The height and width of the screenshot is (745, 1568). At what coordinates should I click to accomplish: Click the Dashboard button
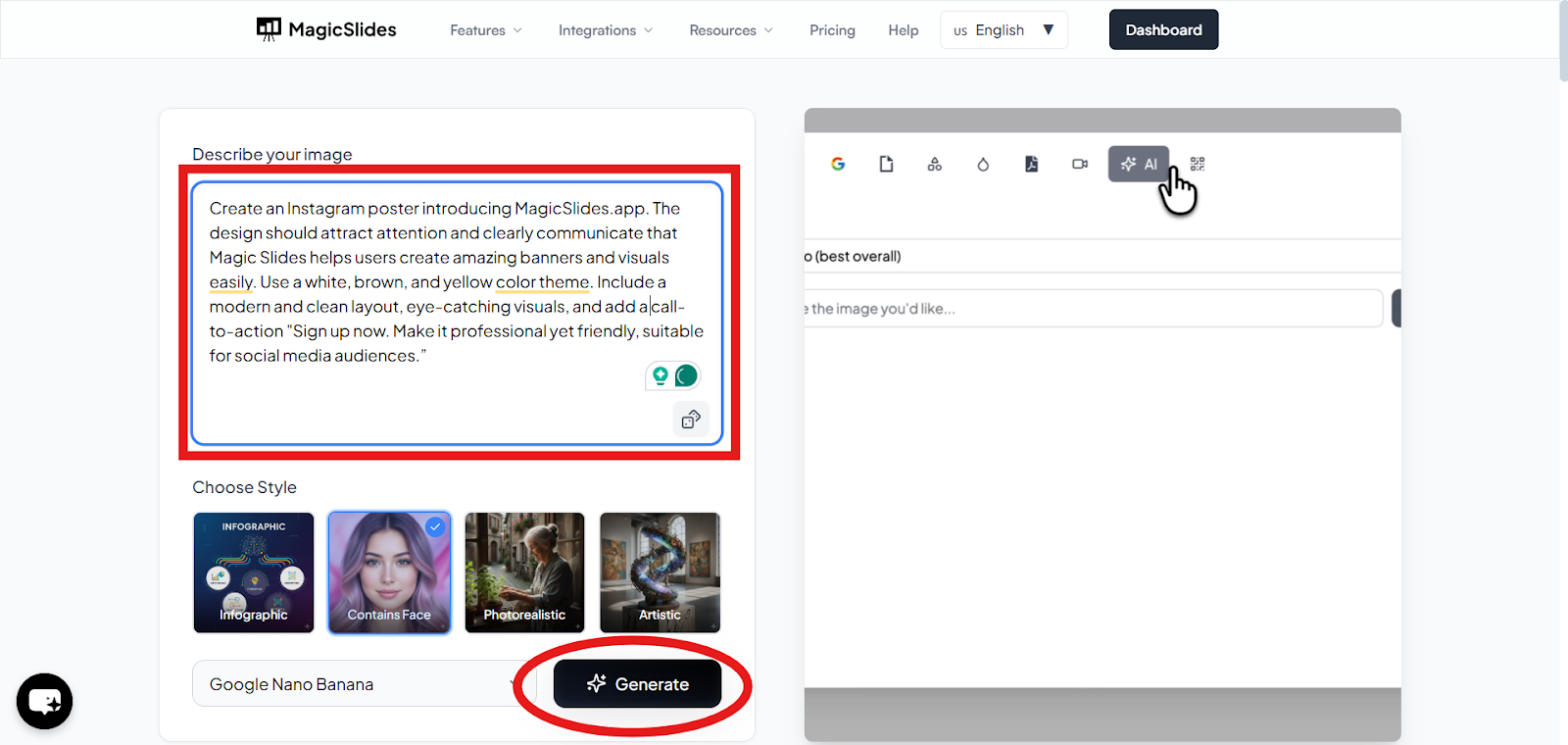[1163, 29]
